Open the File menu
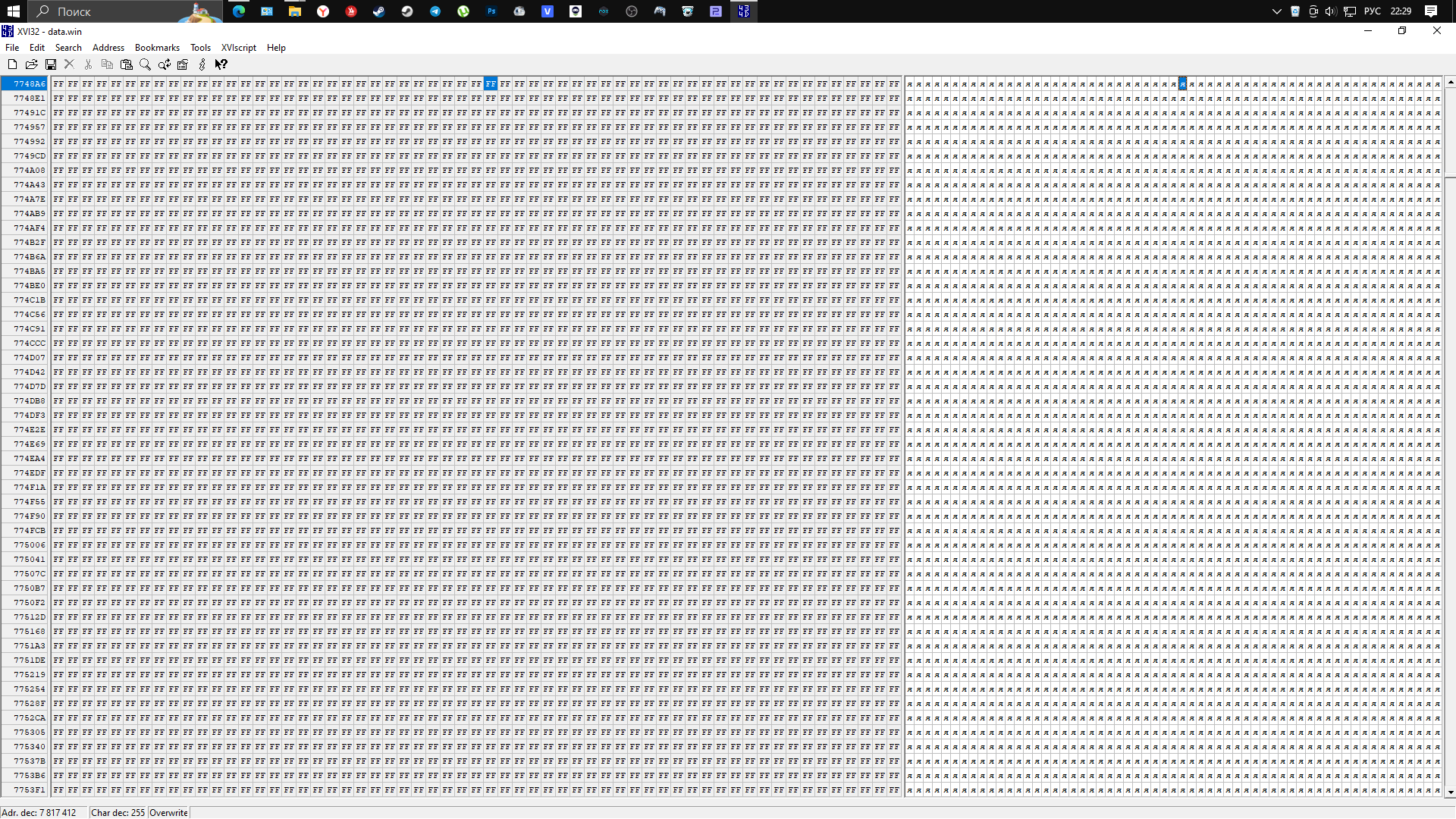This screenshot has height=819, width=1456. pyautogui.click(x=12, y=48)
